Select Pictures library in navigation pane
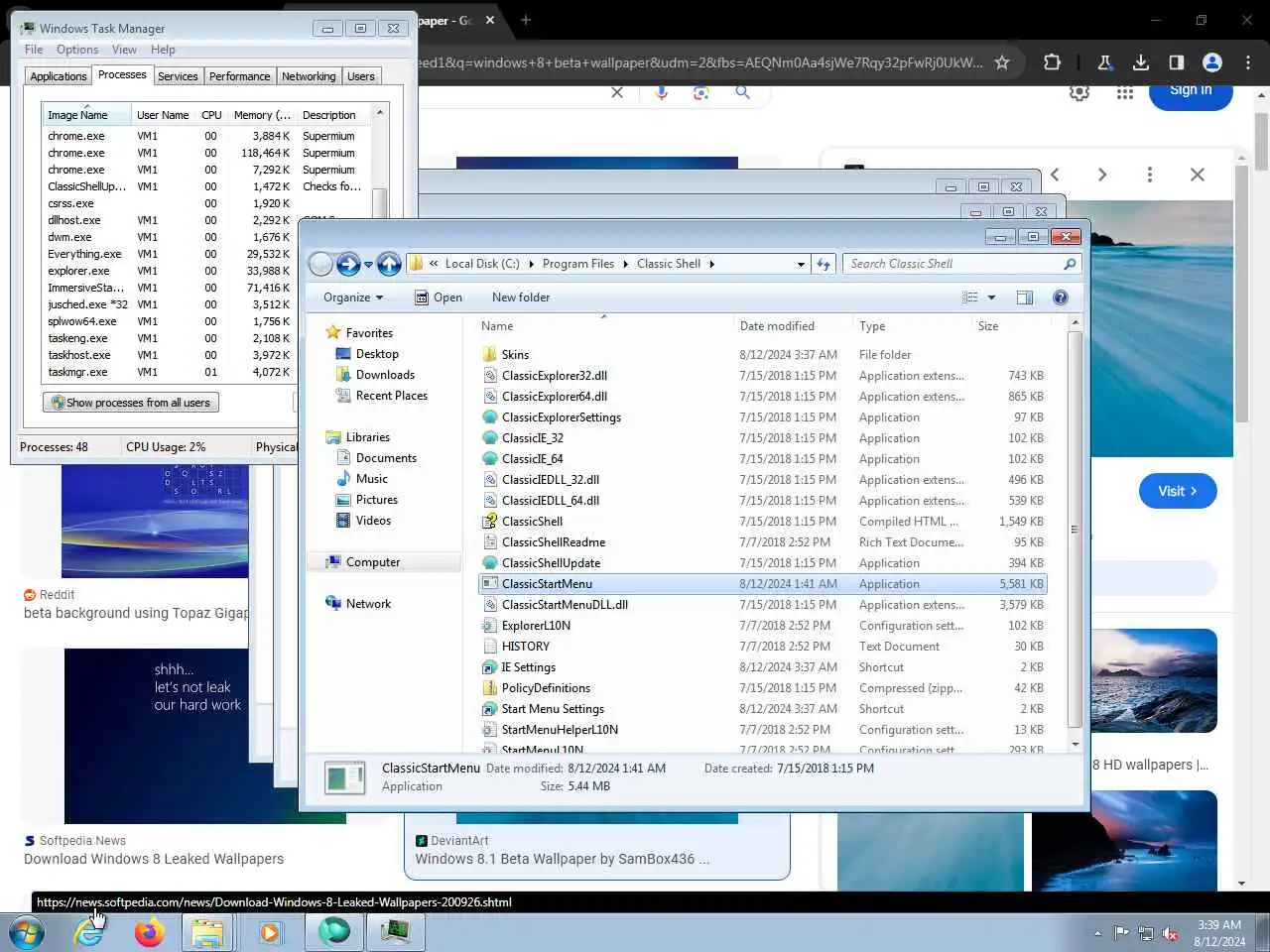Screen dimensions: 1270x952 click(x=376, y=500)
